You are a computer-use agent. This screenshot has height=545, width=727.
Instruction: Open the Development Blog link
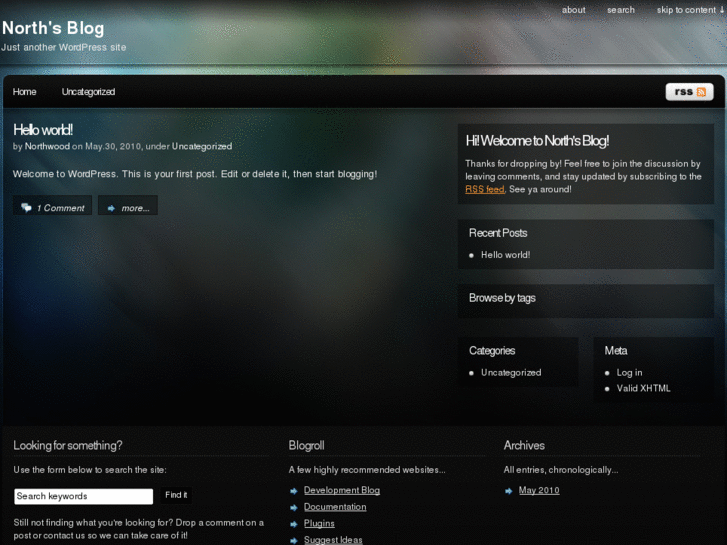coord(342,490)
